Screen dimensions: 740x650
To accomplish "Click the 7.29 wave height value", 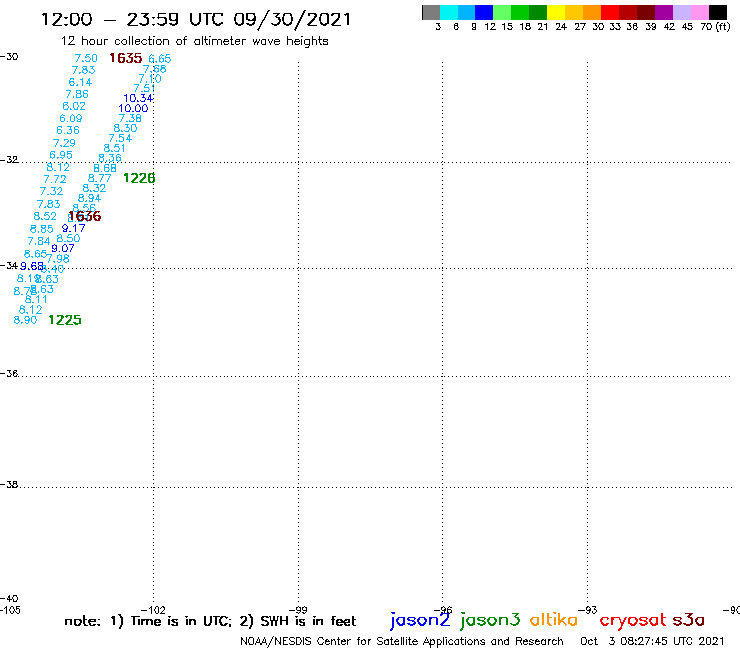I will [x=64, y=143].
